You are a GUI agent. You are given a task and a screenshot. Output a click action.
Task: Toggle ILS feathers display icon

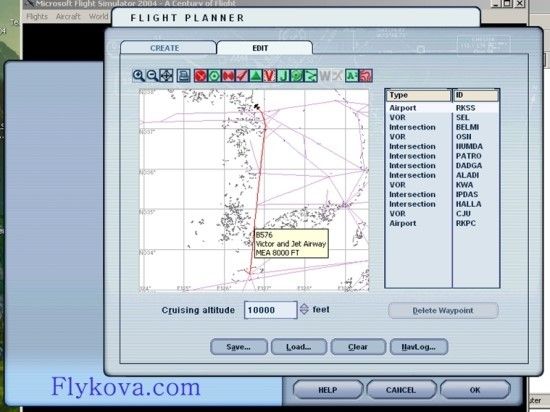coord(242,75)
